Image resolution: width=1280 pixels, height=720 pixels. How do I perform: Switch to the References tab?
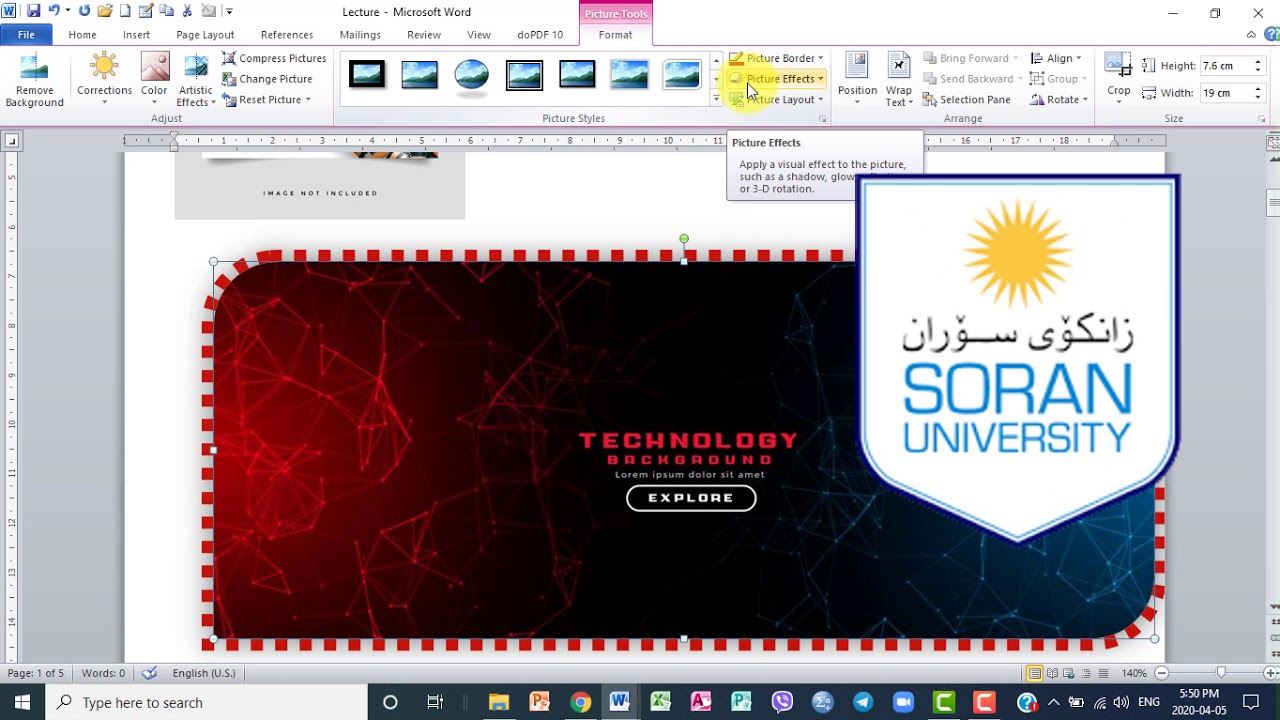click(x=287, y=35)
